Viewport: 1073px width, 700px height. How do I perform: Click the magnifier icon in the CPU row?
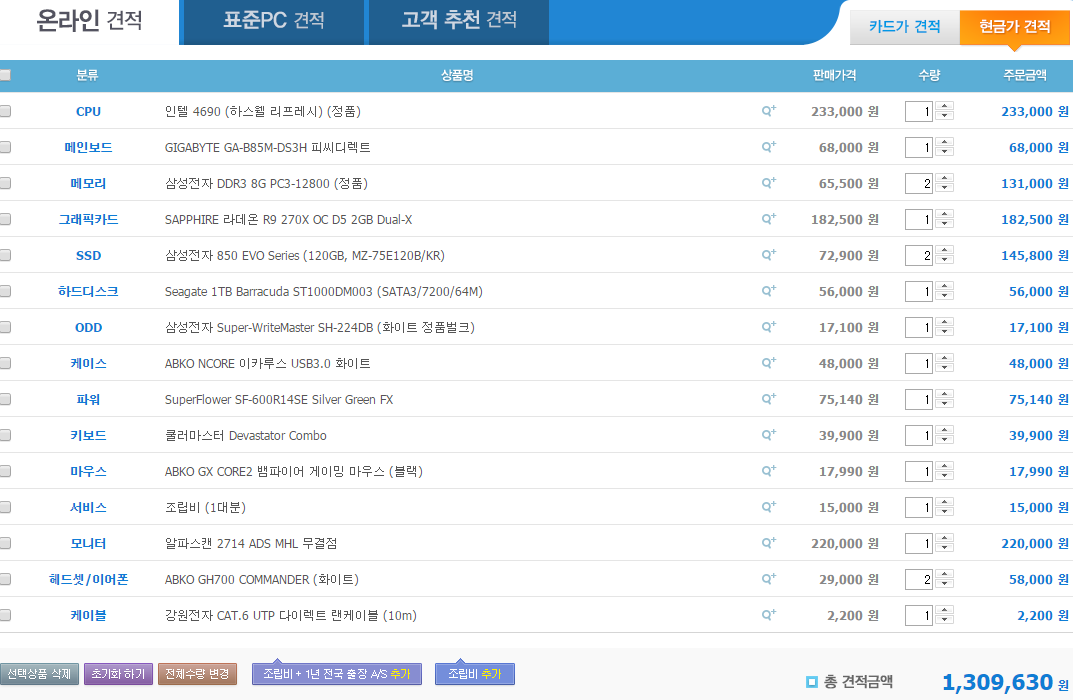pos(768,111)
